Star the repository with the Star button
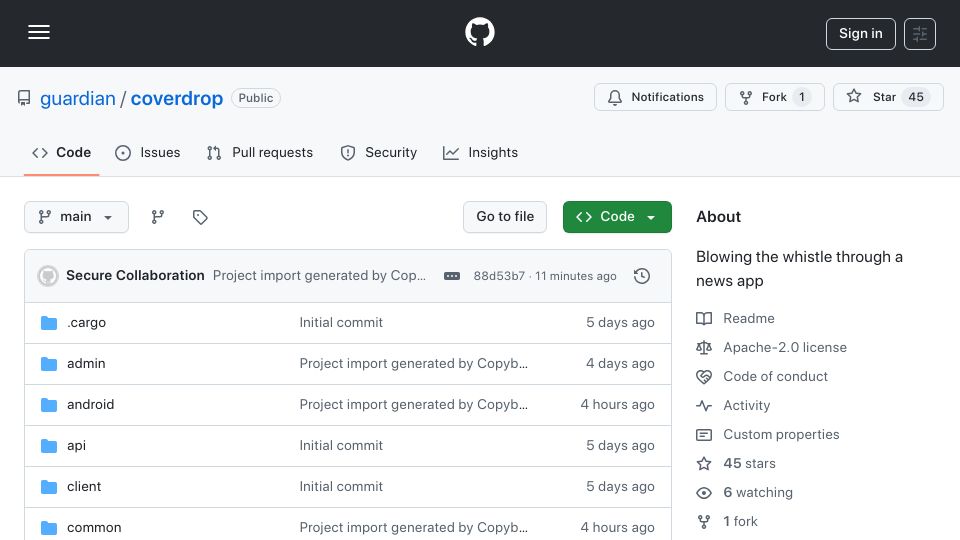Viewport: 960px width, 540px height. (x=888, y=97)
